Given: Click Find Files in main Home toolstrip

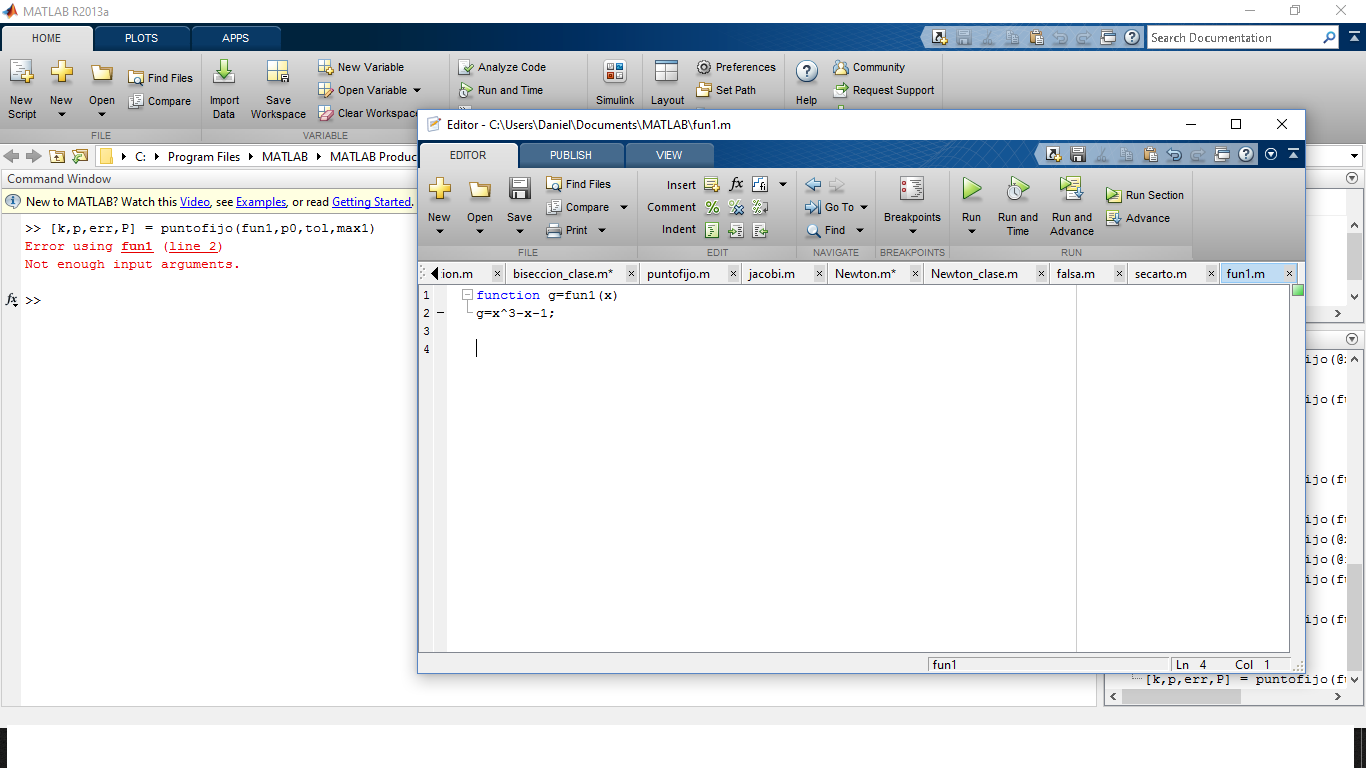Looking at the screenshot, I should click(160, 78).
